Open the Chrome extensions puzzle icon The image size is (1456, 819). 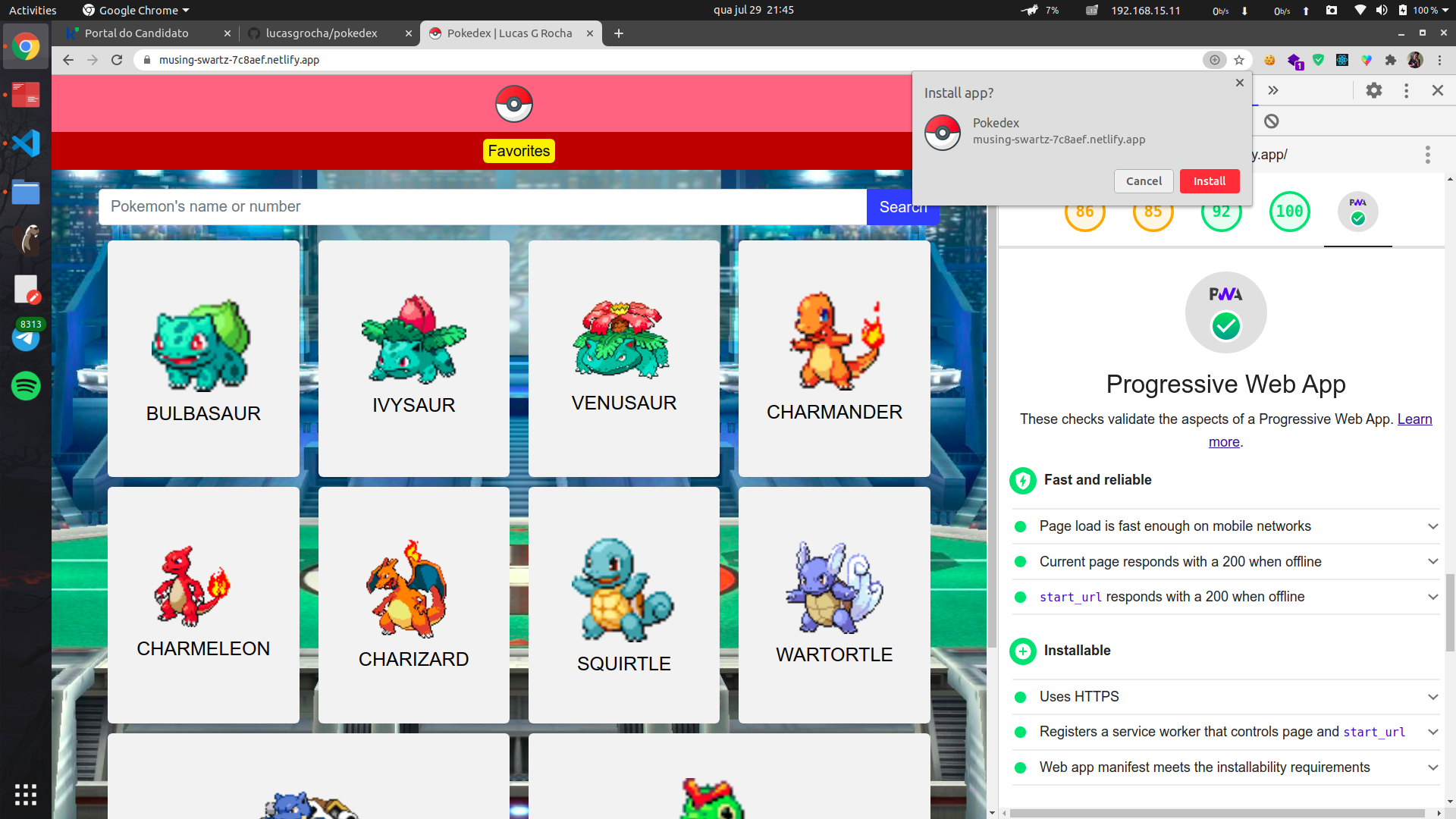pos(1390,60)
